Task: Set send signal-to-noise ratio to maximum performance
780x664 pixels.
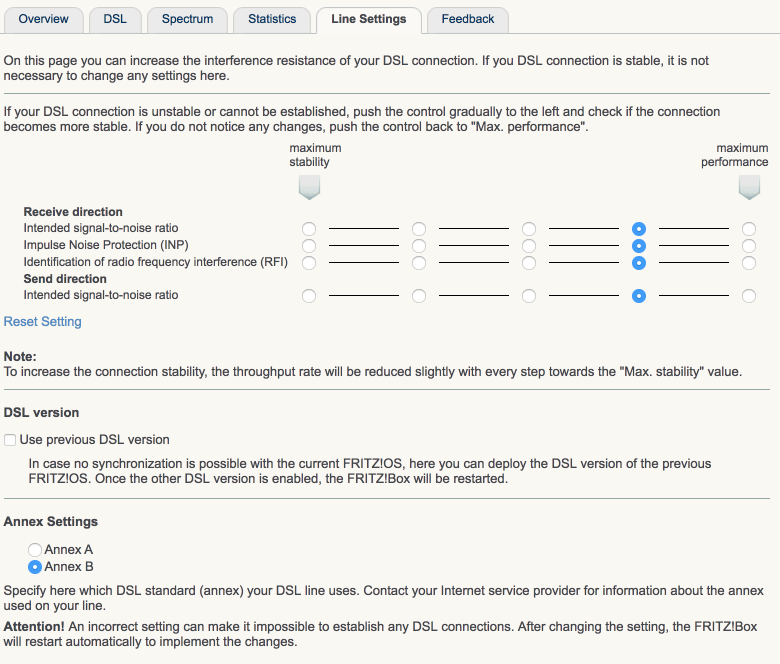Action: 749,296
